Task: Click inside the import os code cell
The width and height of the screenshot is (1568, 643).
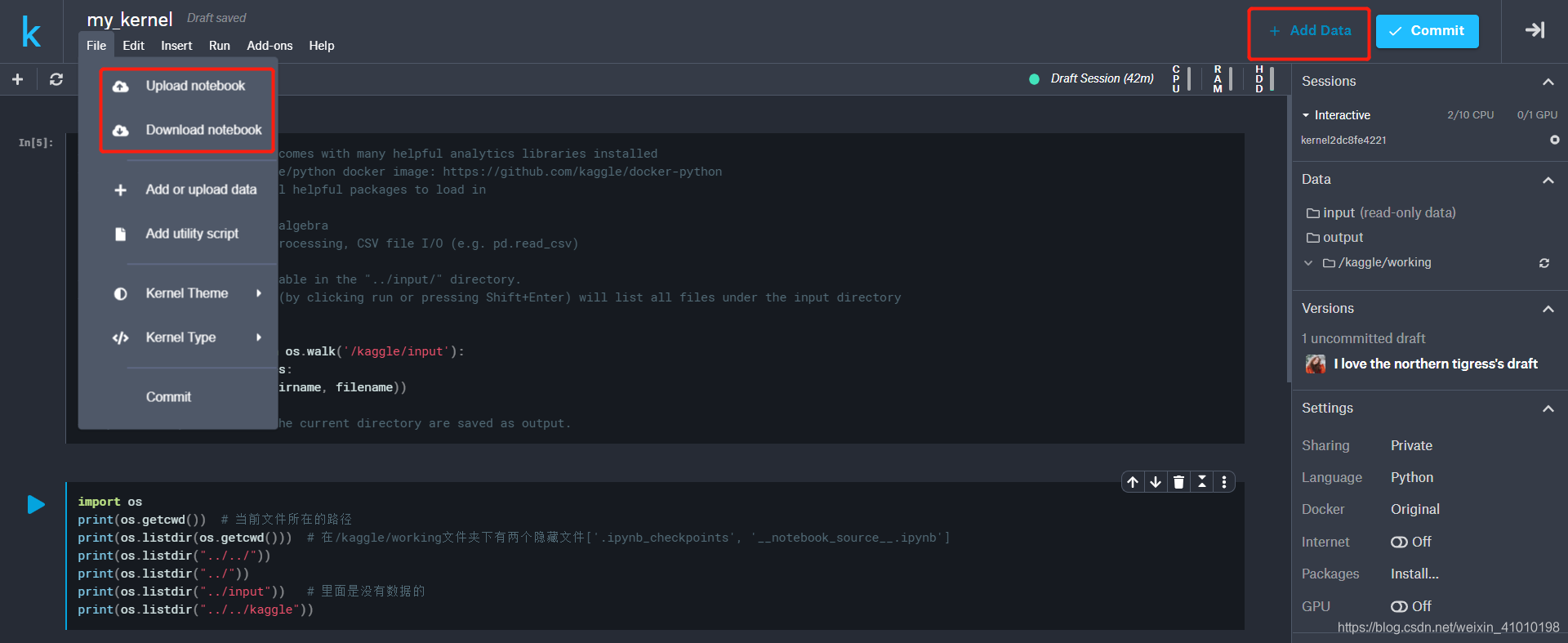Action: click(x=655, y=556)
